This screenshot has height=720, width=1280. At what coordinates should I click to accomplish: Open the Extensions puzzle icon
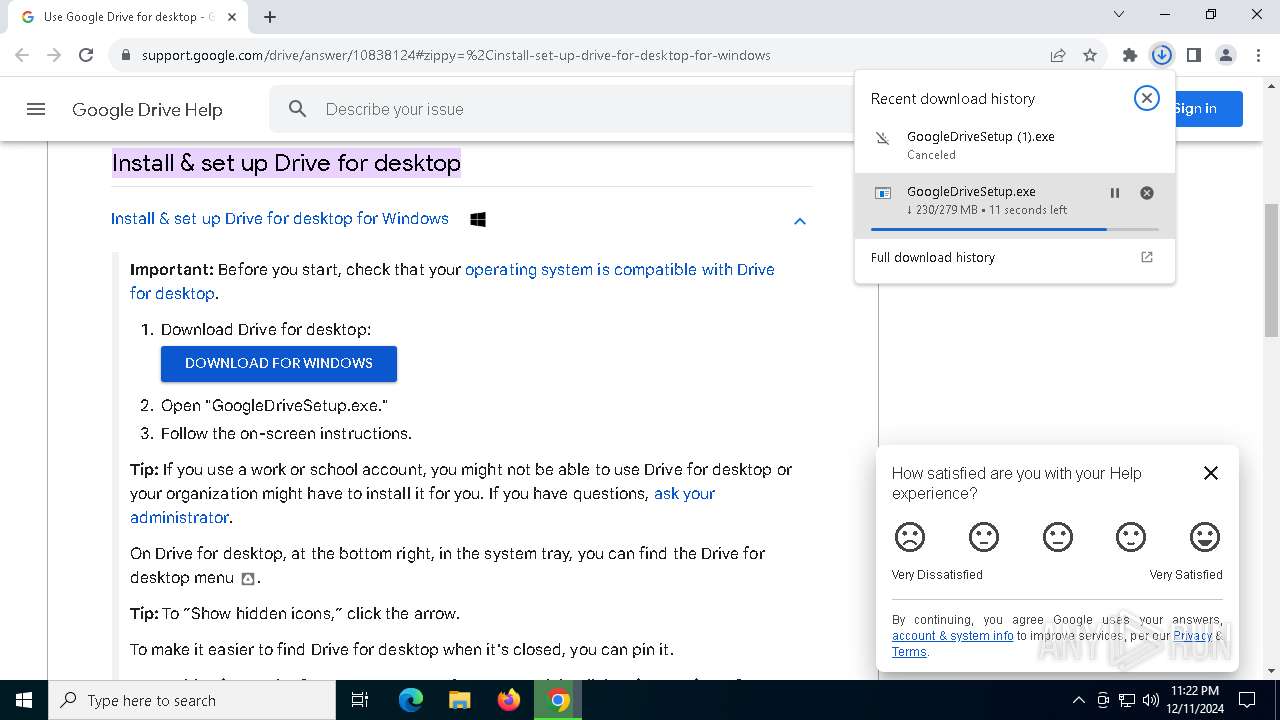pos(1129,55)
